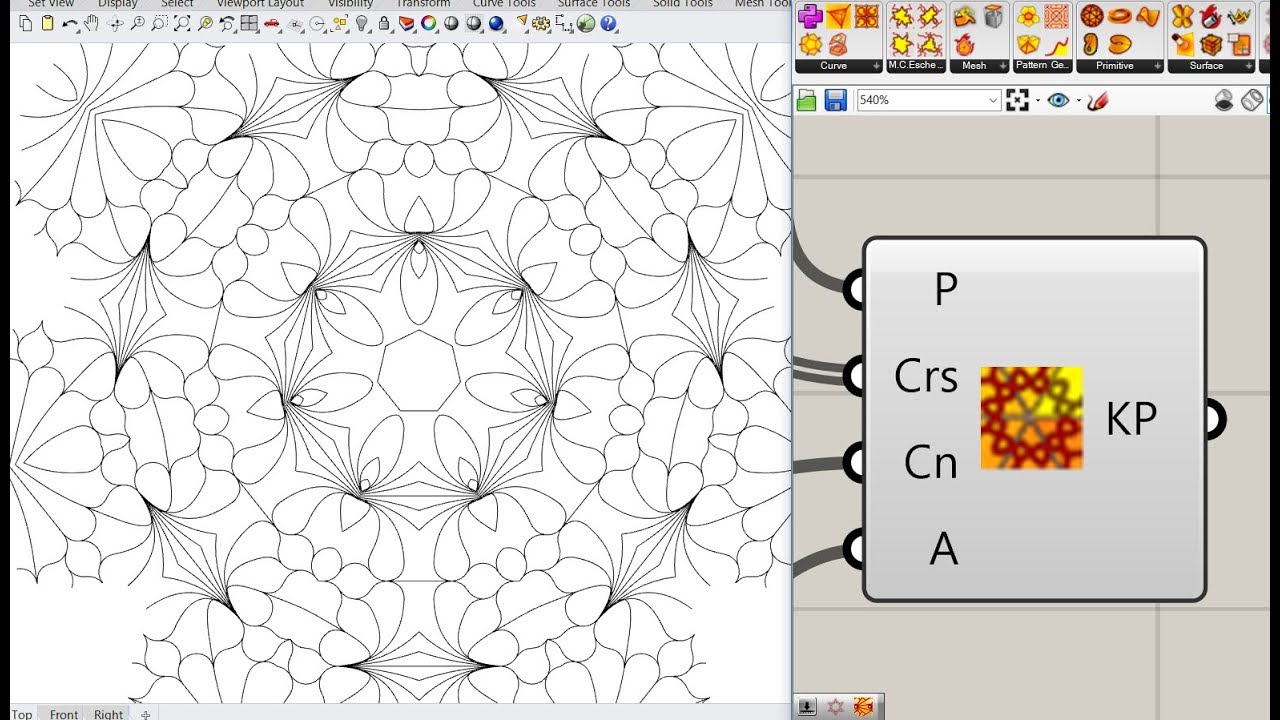Click the Undo View Change icon

227,24
